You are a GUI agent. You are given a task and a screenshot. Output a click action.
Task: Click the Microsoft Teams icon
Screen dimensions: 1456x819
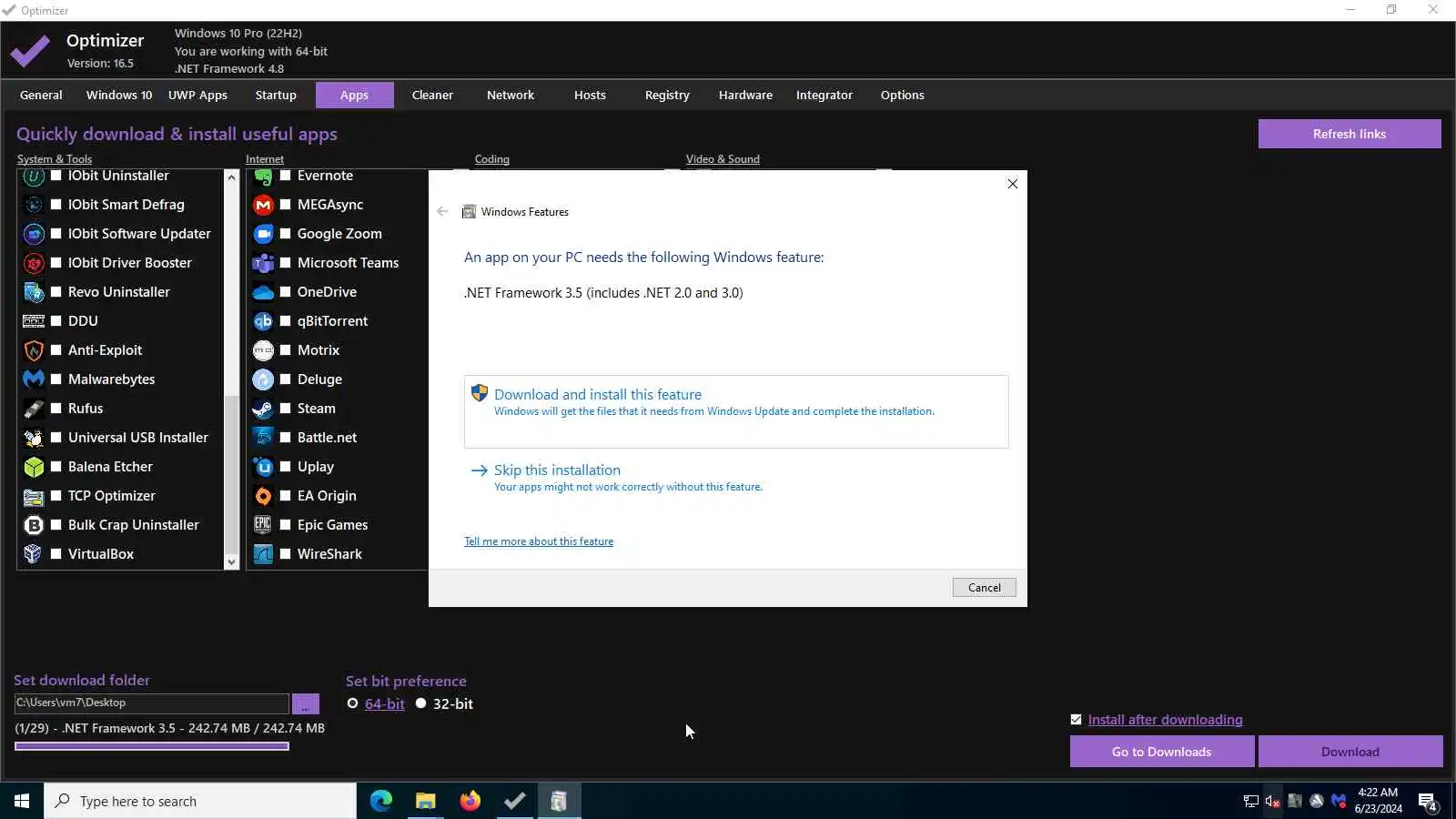tap(263, 263)
